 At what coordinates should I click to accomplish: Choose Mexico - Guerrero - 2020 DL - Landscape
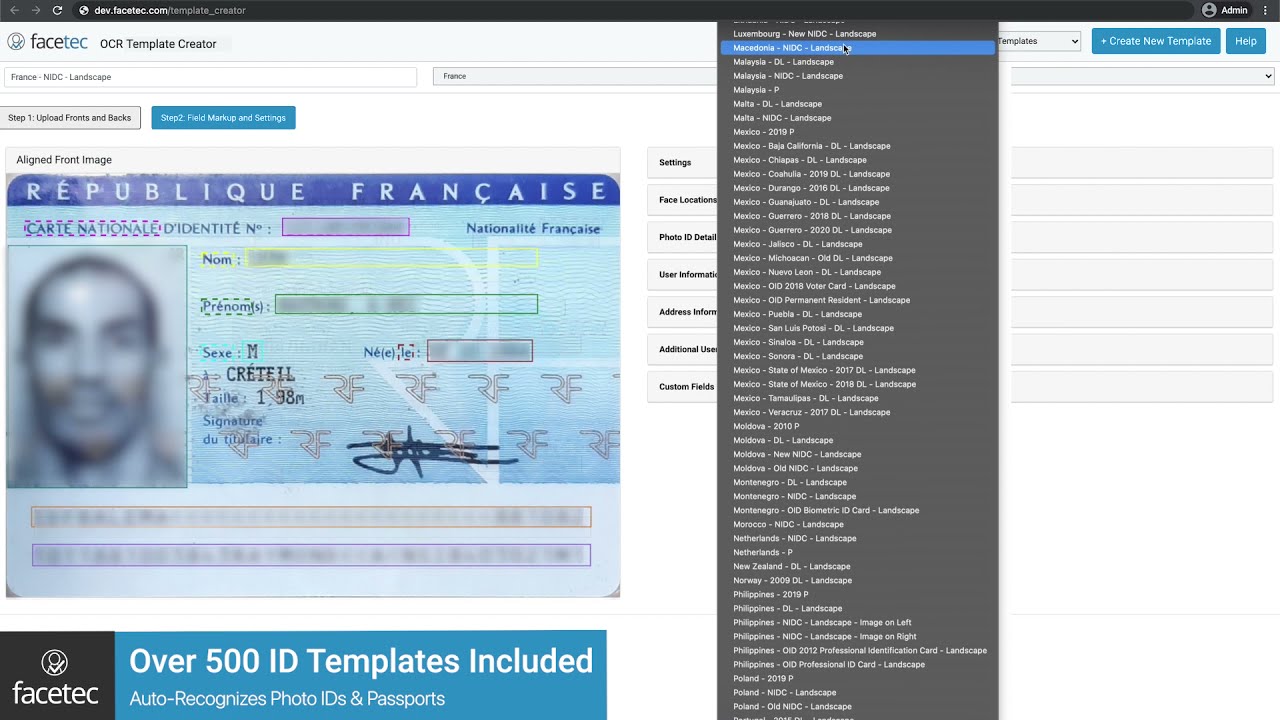tap(858, 230)
